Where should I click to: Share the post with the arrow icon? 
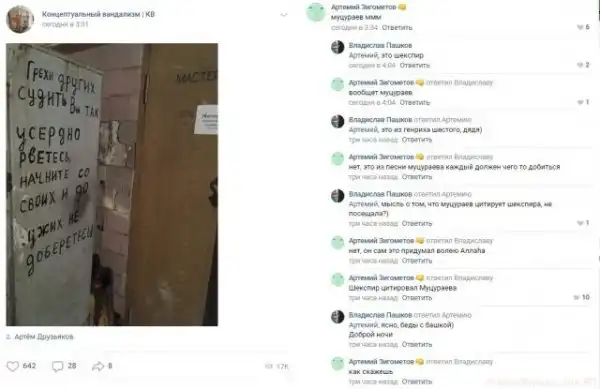[x=98, y=366]
